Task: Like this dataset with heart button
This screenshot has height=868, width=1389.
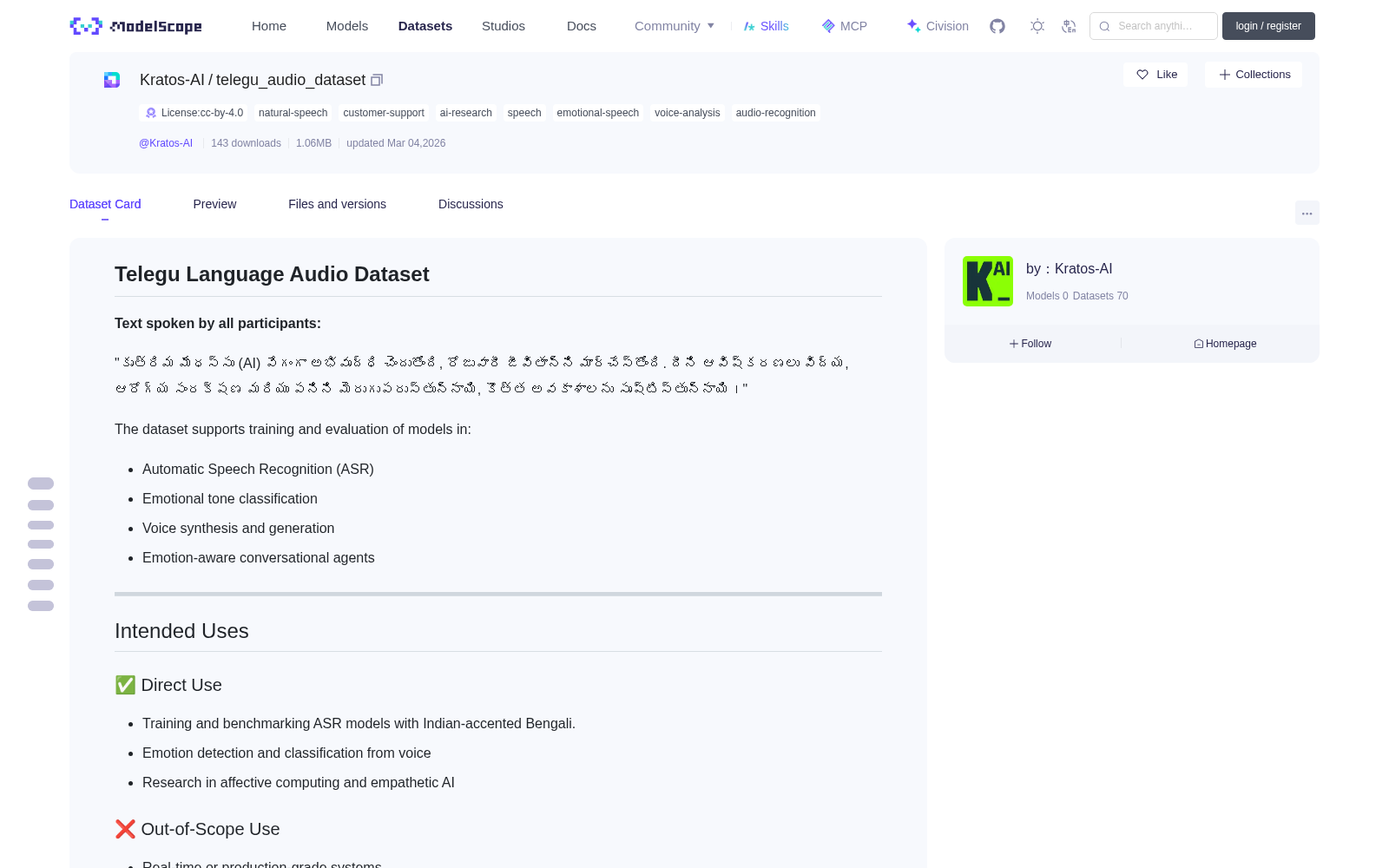Action: tap(1155, 75)
